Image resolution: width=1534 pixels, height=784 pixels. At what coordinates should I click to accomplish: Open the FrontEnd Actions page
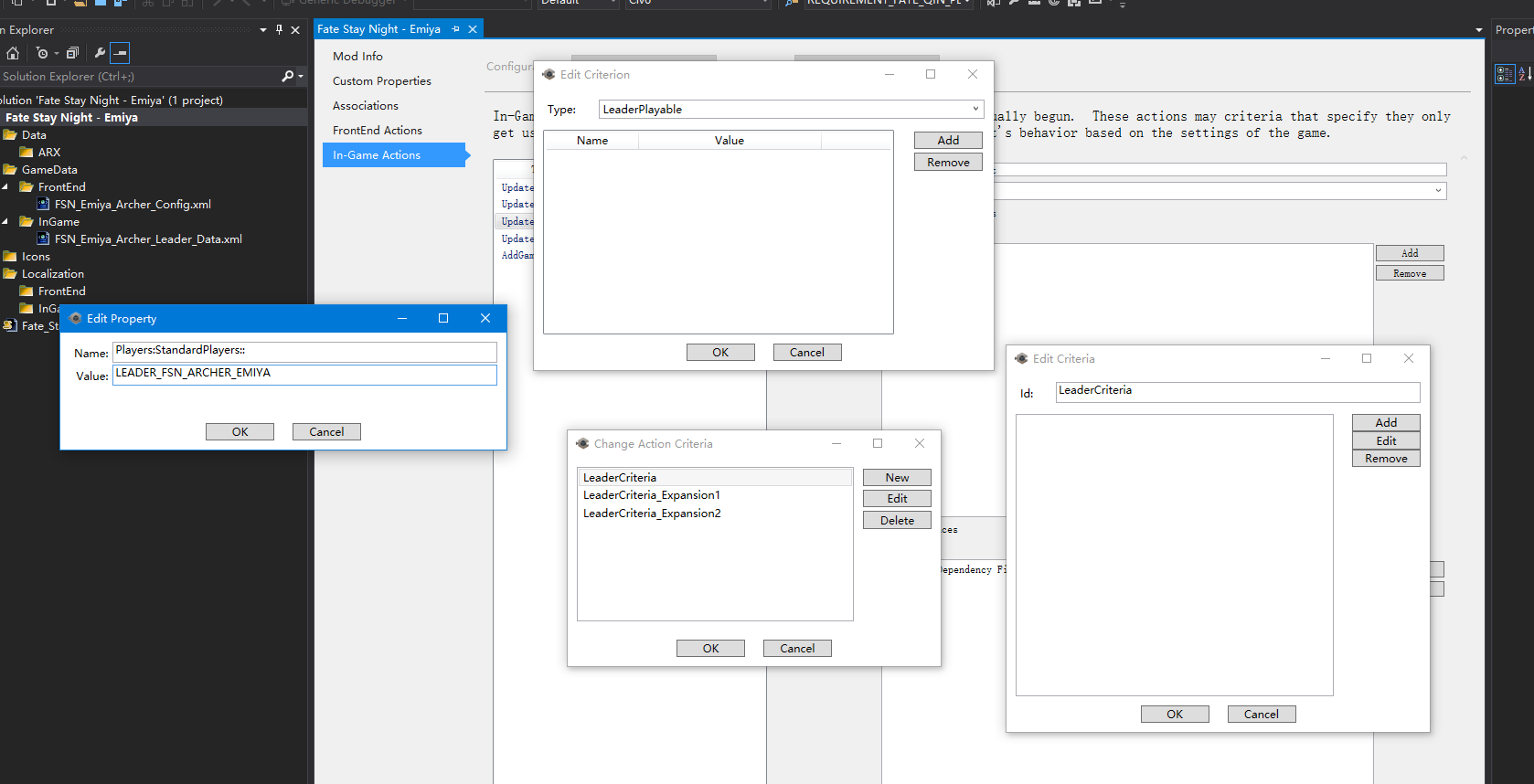(x=378, y=131)
